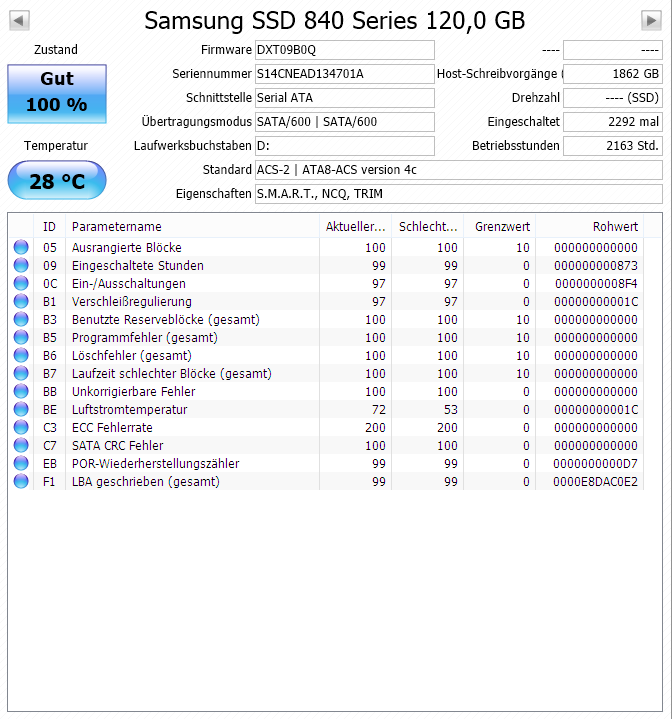Select the SATA CRC Fehler parameter name
The width and height of the screenshot is (672, 719).
pos(117,446)
